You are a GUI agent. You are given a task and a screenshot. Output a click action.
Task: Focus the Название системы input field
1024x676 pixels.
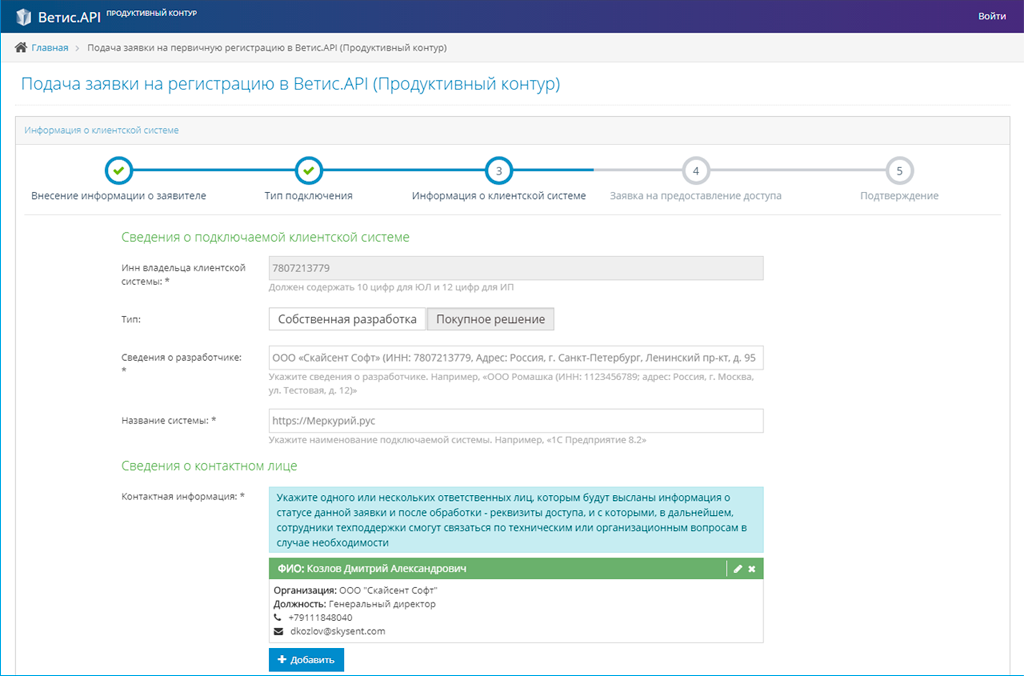tap(516, 421)
